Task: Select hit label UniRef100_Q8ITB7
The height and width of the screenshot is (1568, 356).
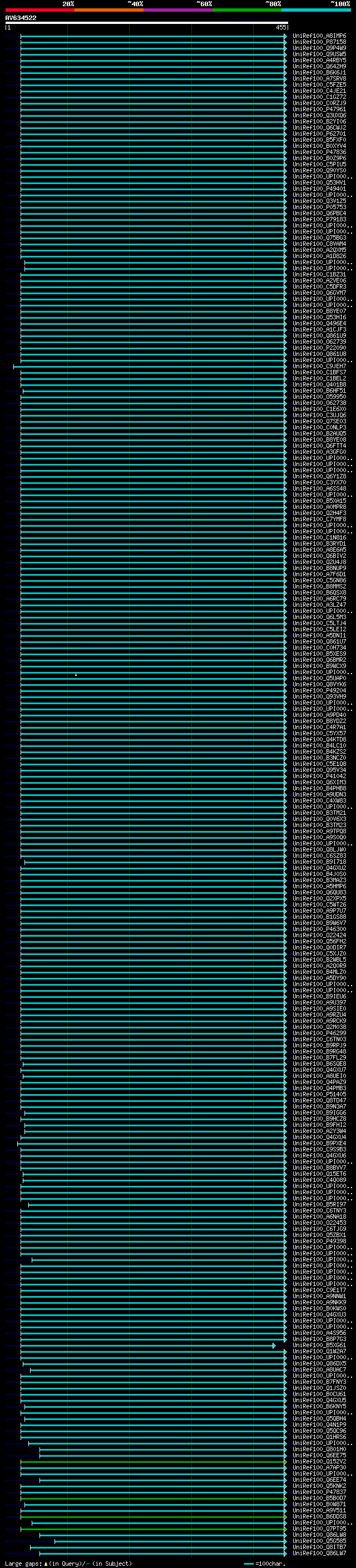Action: (x=319, y=1547)
